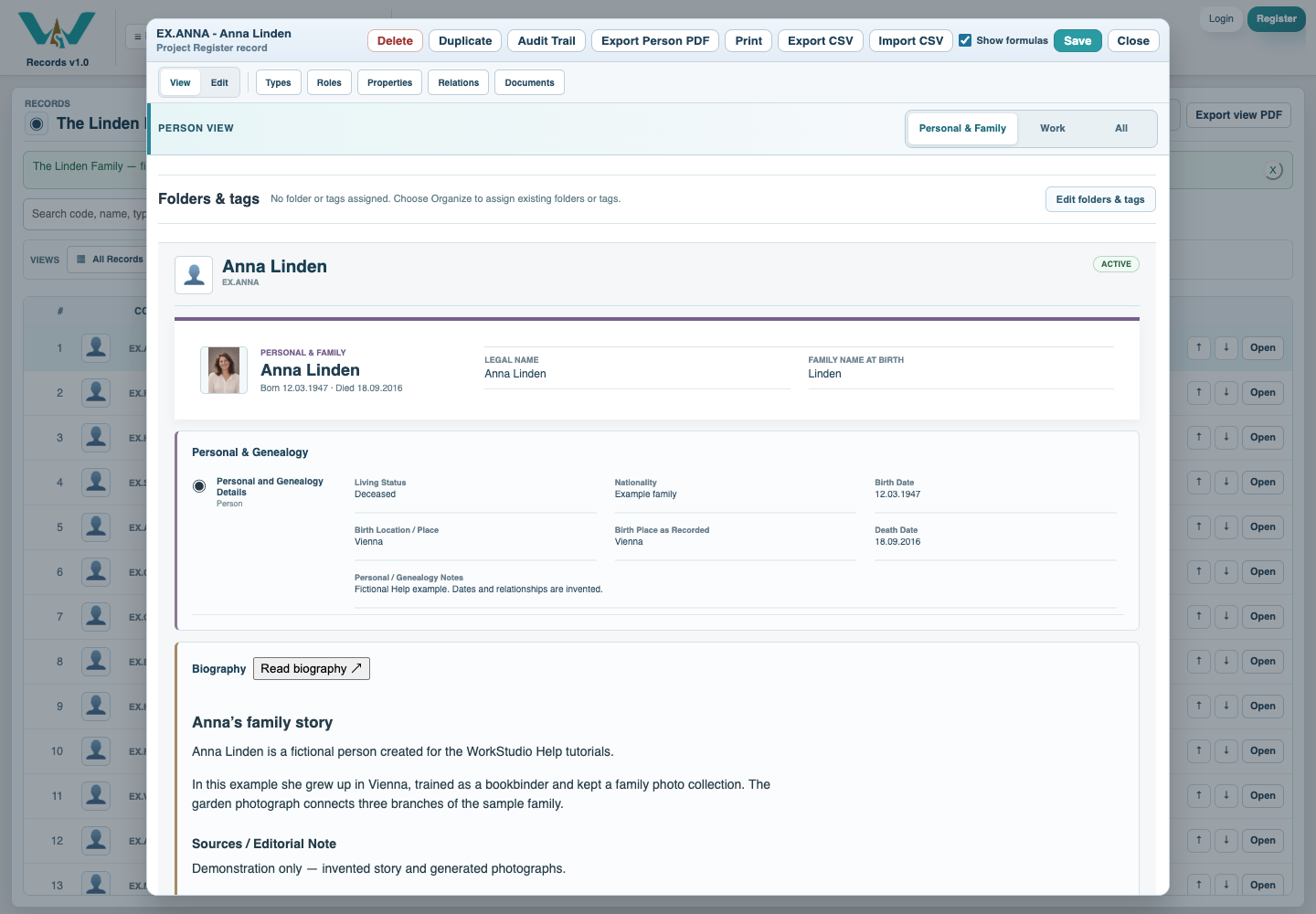Open the Relations tab
This screenshot has width=1316, height=914.
pyautogui.click(x=459, y=83)
